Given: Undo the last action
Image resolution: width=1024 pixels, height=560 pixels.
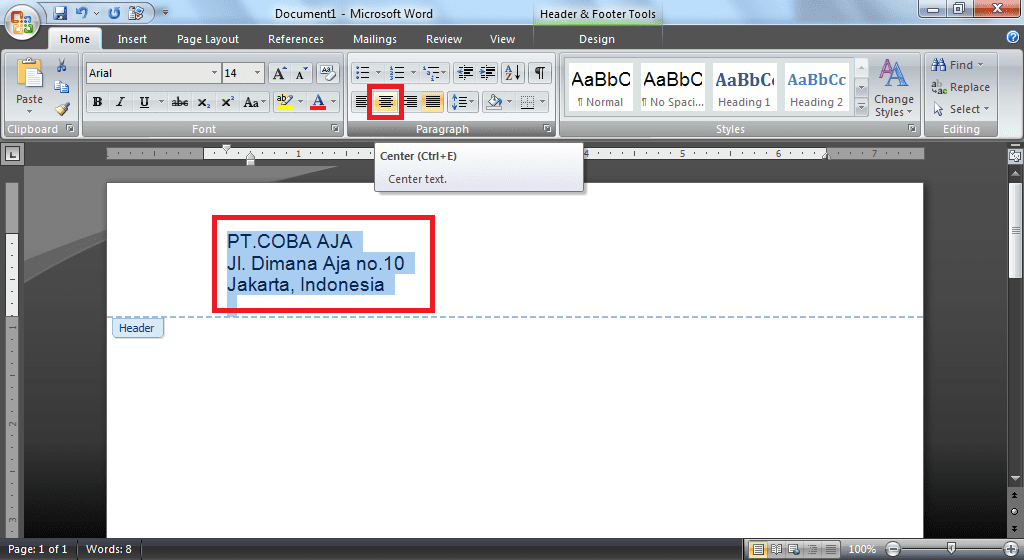Looking at the screenshot, I should tap(82, 12).
